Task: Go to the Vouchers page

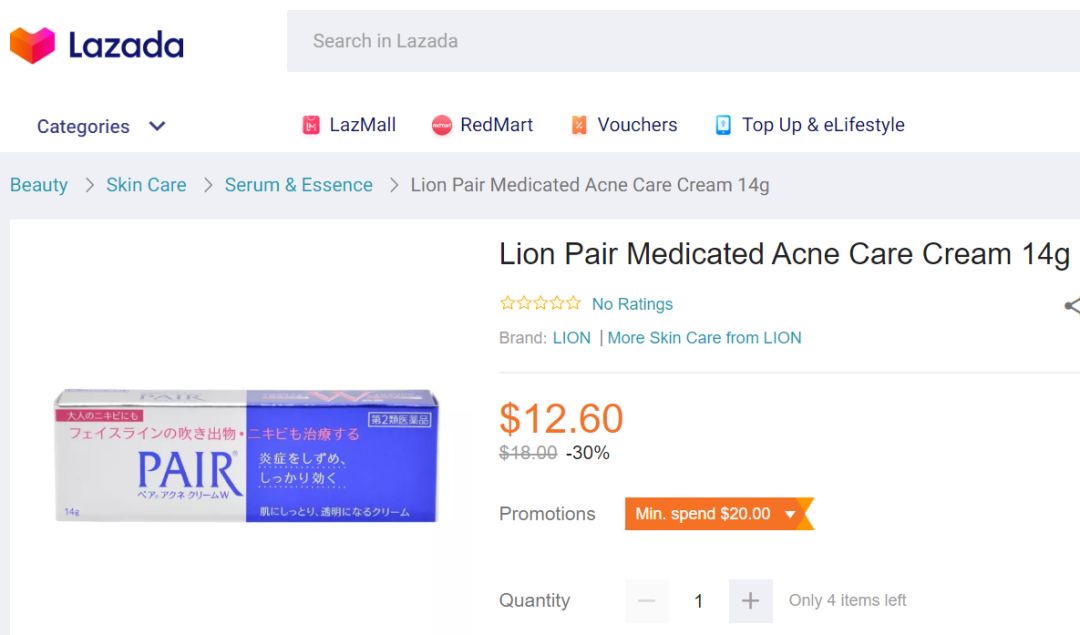Action: tap(637, 125)
